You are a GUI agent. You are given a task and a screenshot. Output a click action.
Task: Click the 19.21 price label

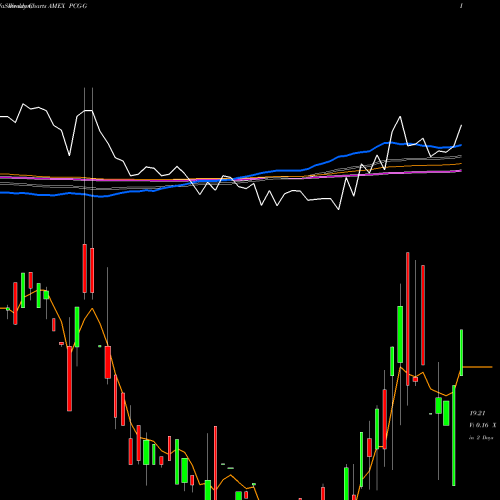coord(477,413)
